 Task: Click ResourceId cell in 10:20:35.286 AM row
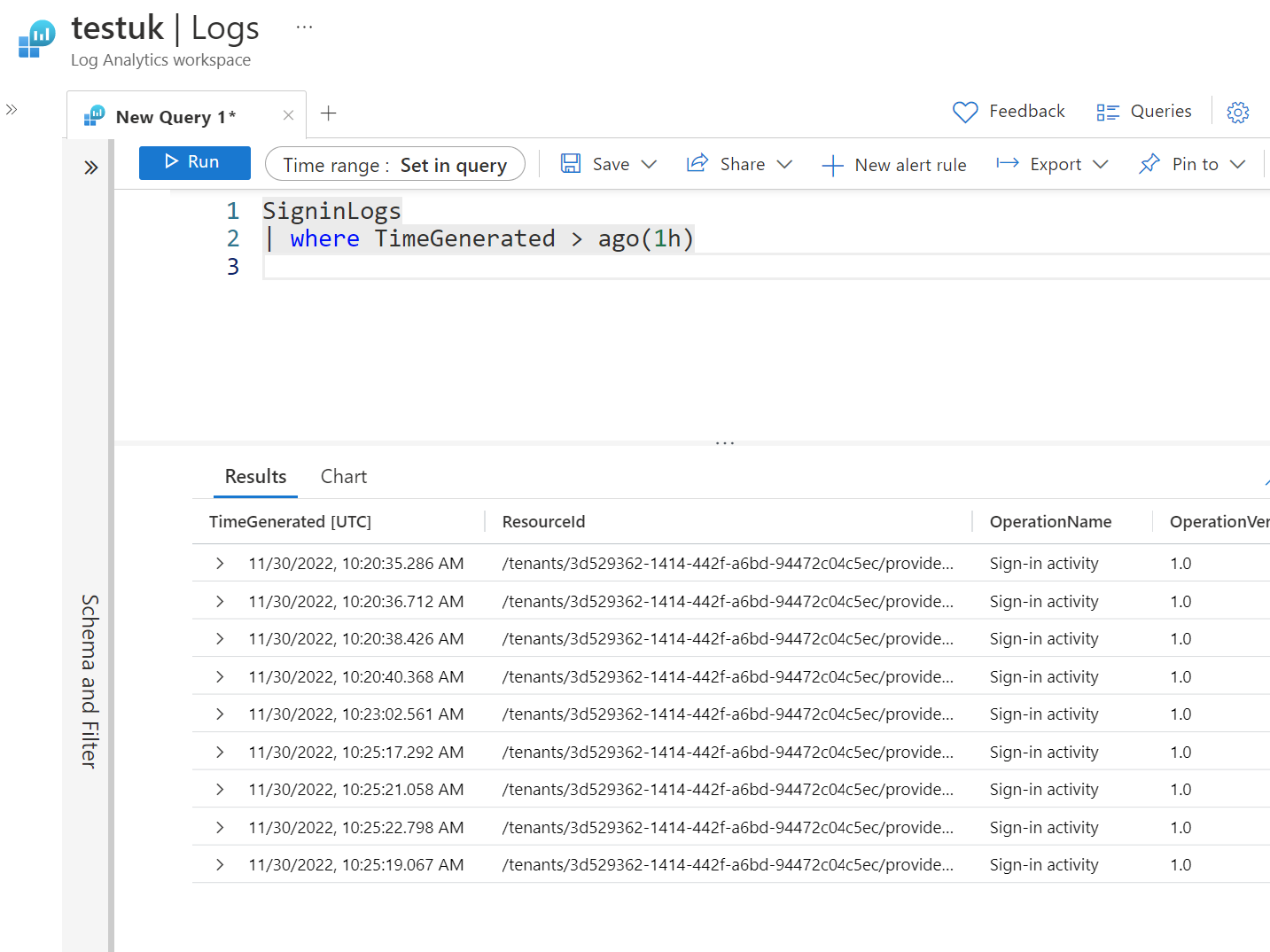(x=728, y=564)
